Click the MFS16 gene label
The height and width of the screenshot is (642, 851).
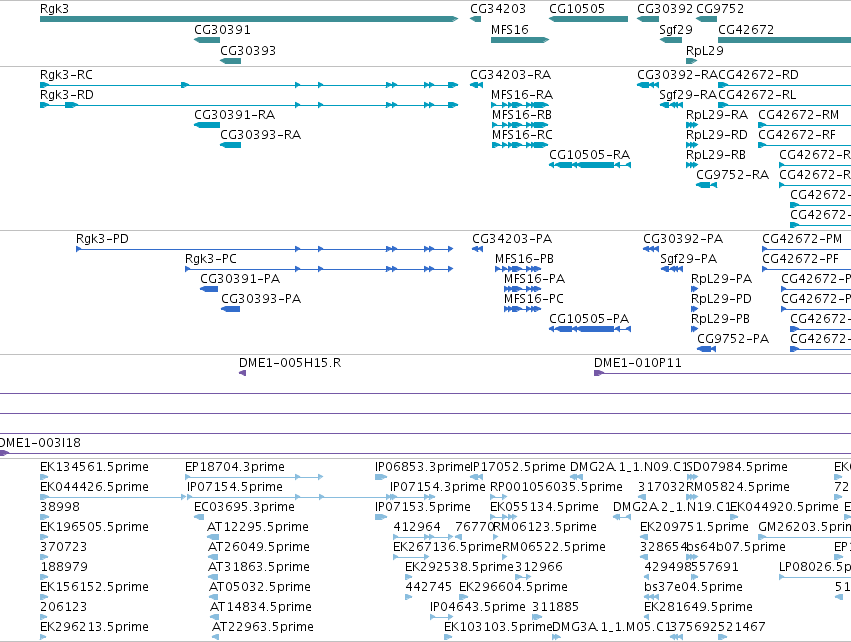pos(510,30)
